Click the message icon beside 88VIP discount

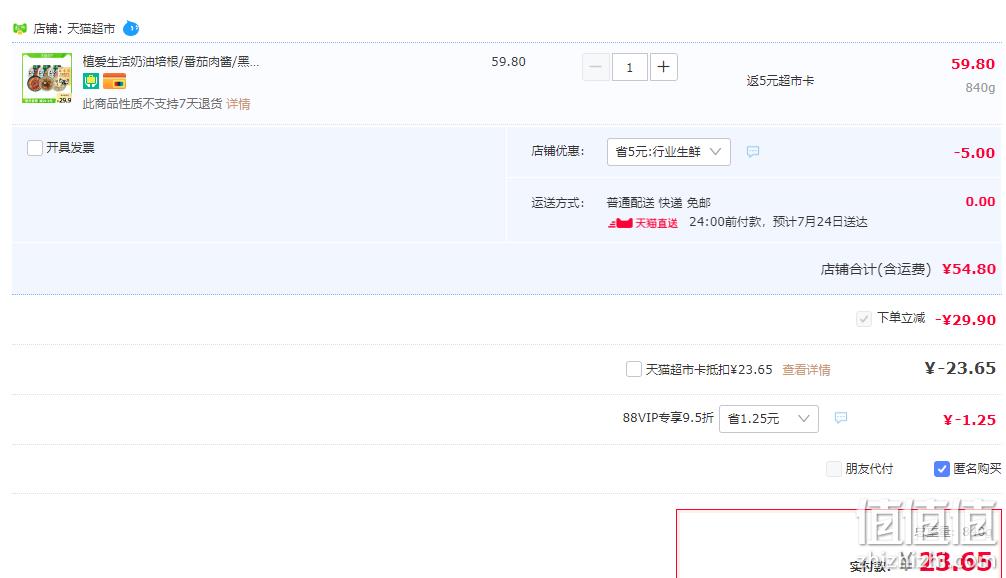[x=840, y=418]
